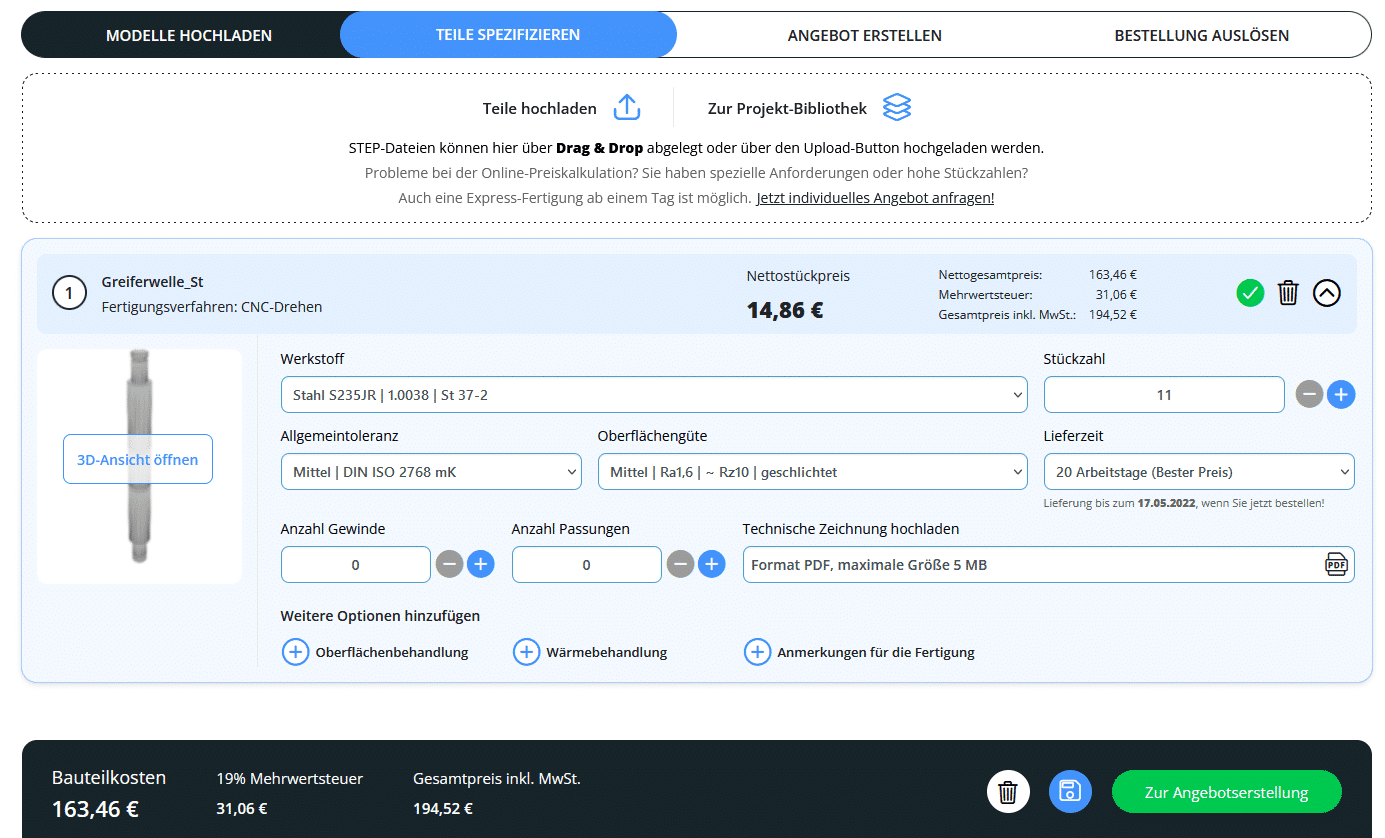Image resolution: width=1385 pixels, height=838 pixels.
Task: Open the Allgemeintoleranz dropdown
Action: tap(430, 472)
